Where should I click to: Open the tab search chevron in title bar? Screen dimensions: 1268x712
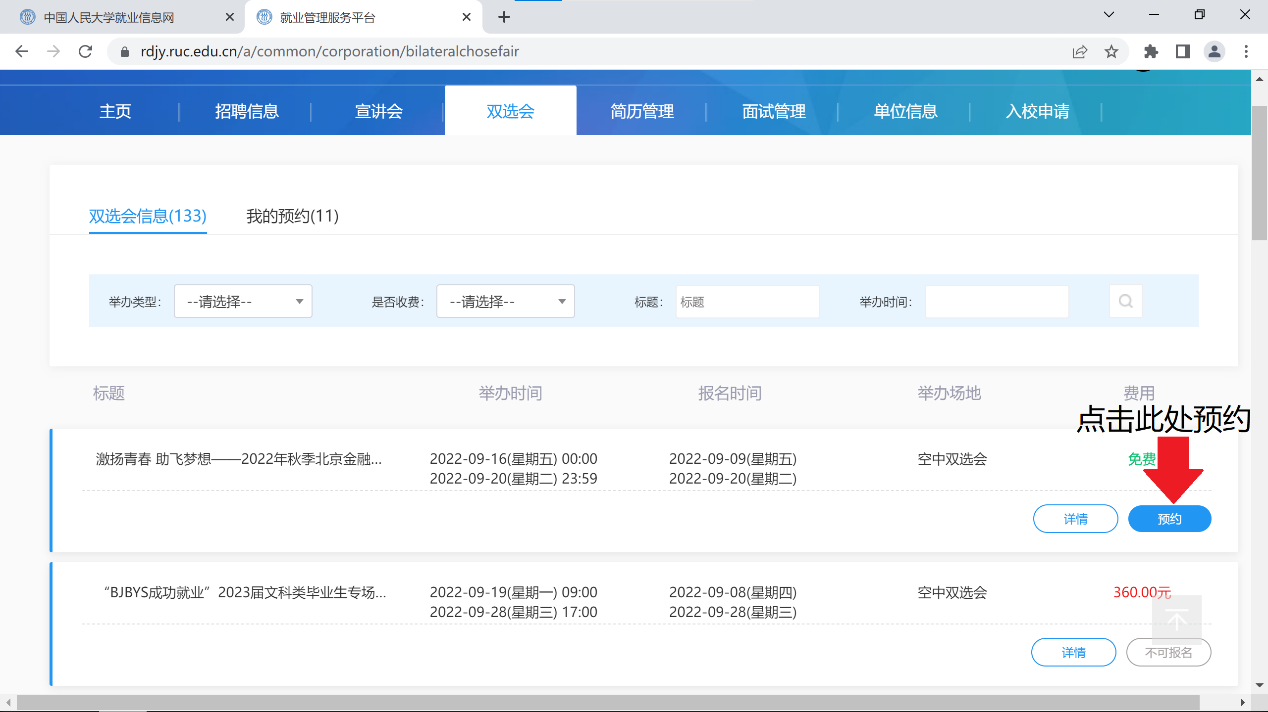coord(1108,15)
